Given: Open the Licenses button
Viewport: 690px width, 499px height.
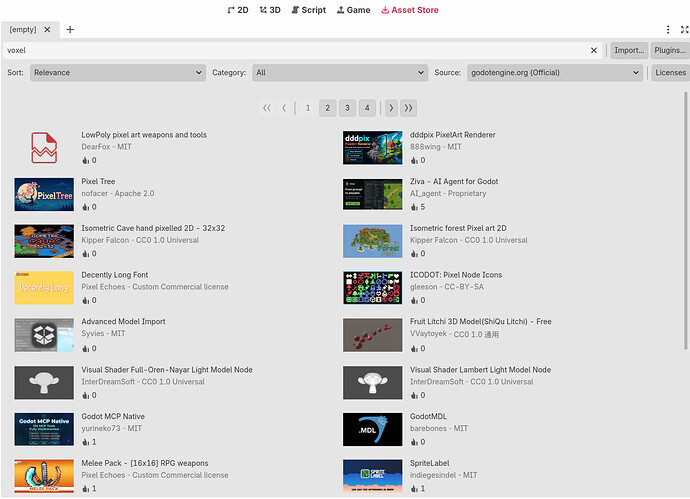Looking at the screenshot, I should [670, 73].
